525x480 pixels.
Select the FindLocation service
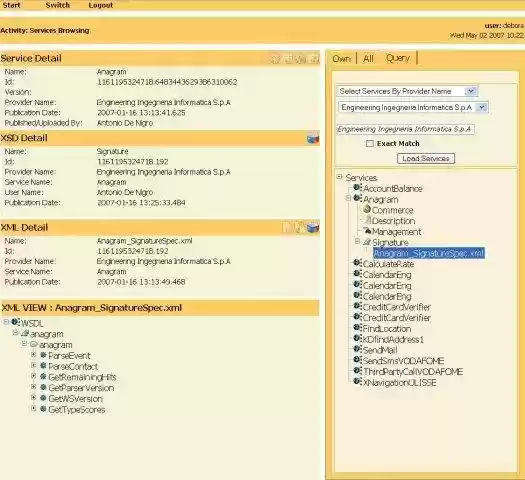tap(387, 329)
